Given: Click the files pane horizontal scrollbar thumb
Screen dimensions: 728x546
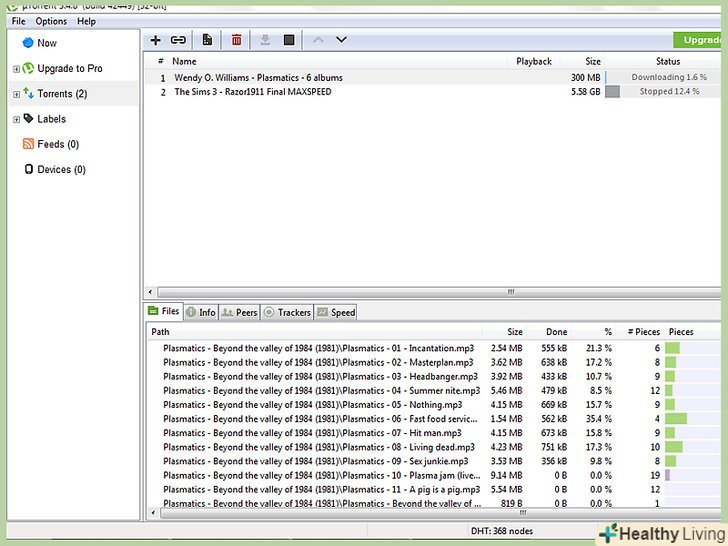Looking at the screenshot, I should coord(440,513).
